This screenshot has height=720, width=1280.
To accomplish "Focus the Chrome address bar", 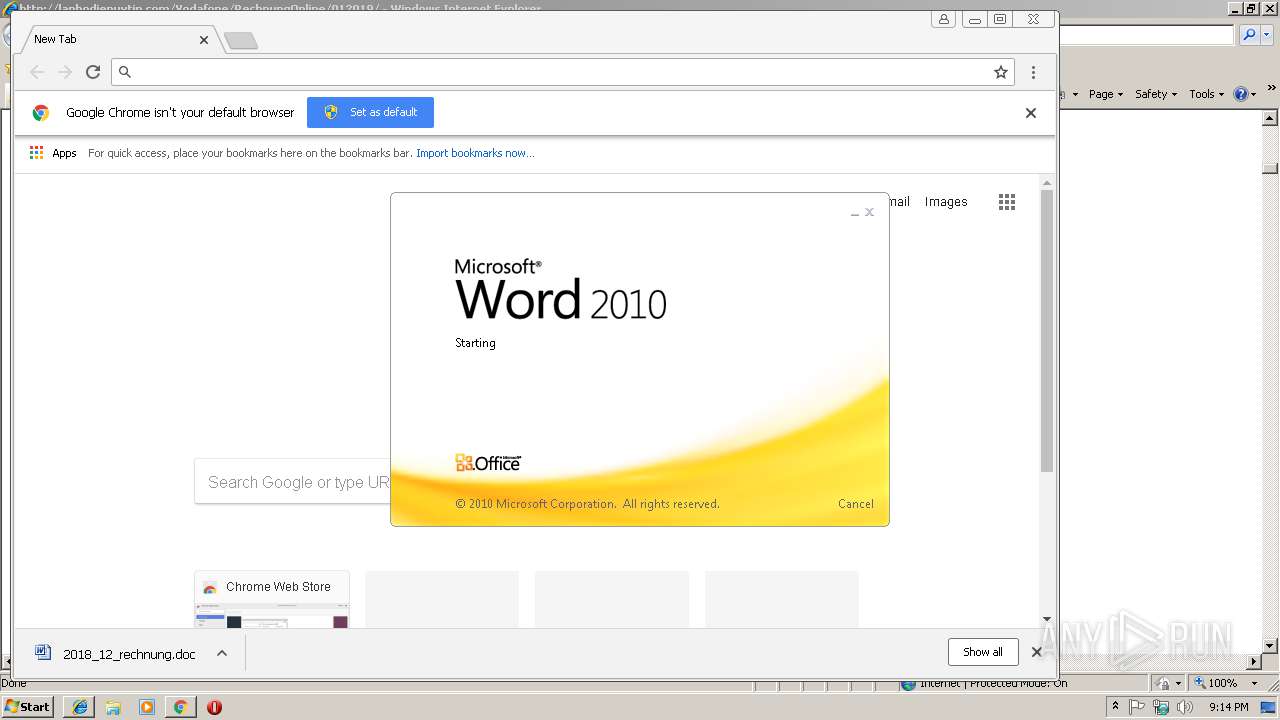I will coord(562,72).
